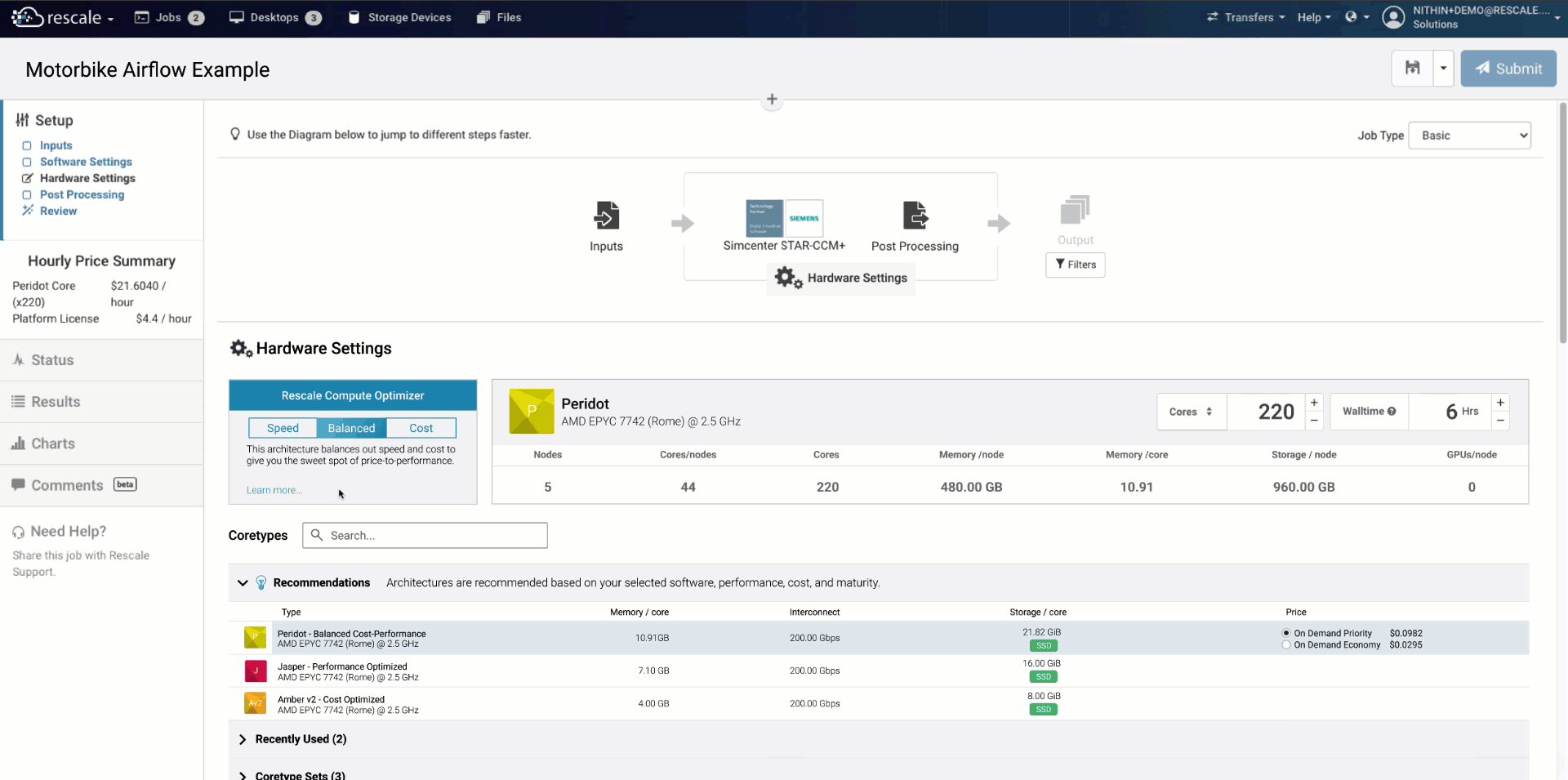Click the Jasper coretype icon
The image size is (1568, 780).
[x=256, y=671]
